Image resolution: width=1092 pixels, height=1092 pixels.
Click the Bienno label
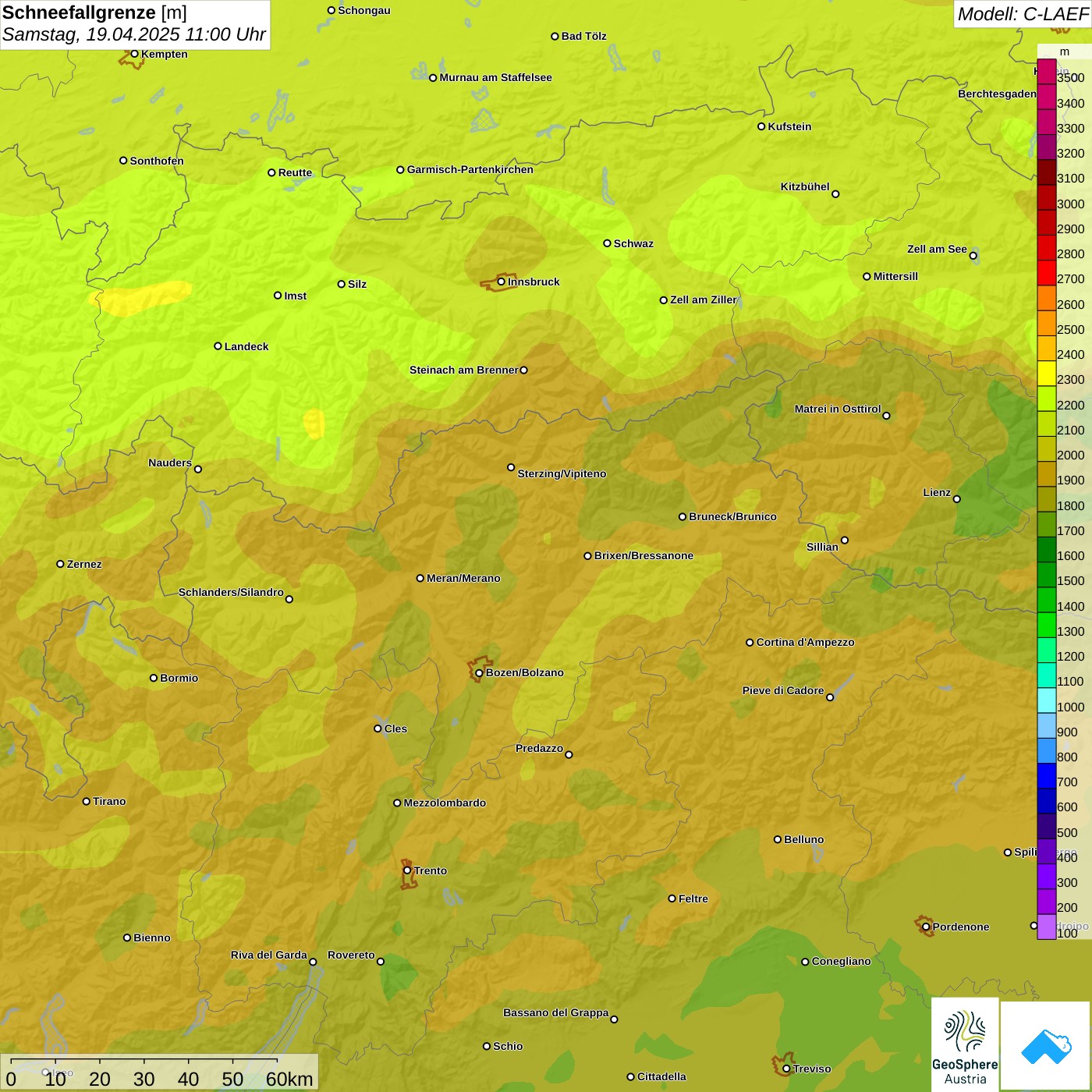tap(151, 938)
